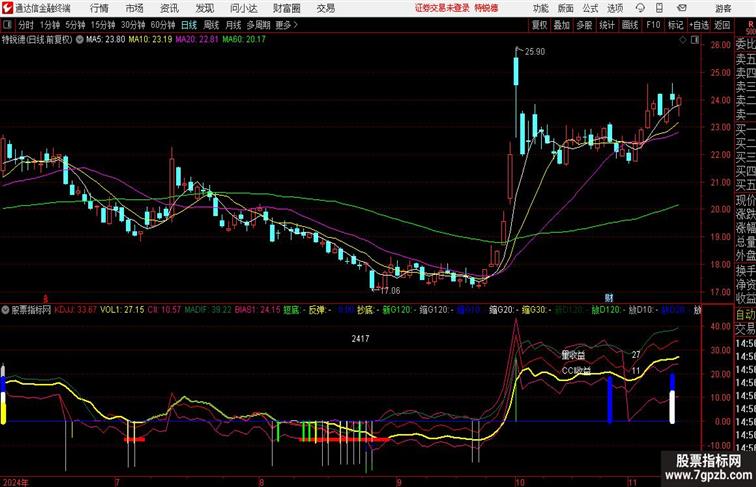This screenshot has width=756, height=487.
Task: Click the MA60: 20.17 label
Action: [244, 40]
